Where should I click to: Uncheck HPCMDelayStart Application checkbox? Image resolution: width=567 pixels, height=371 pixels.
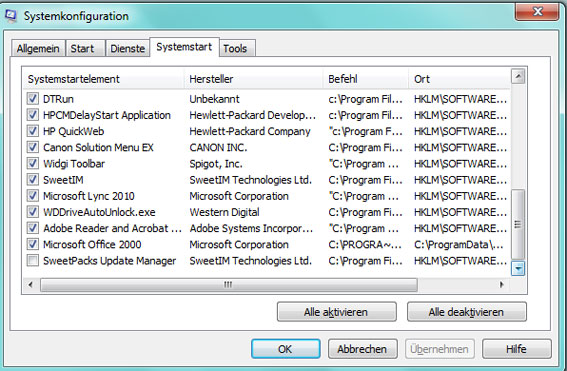[33, 115]
